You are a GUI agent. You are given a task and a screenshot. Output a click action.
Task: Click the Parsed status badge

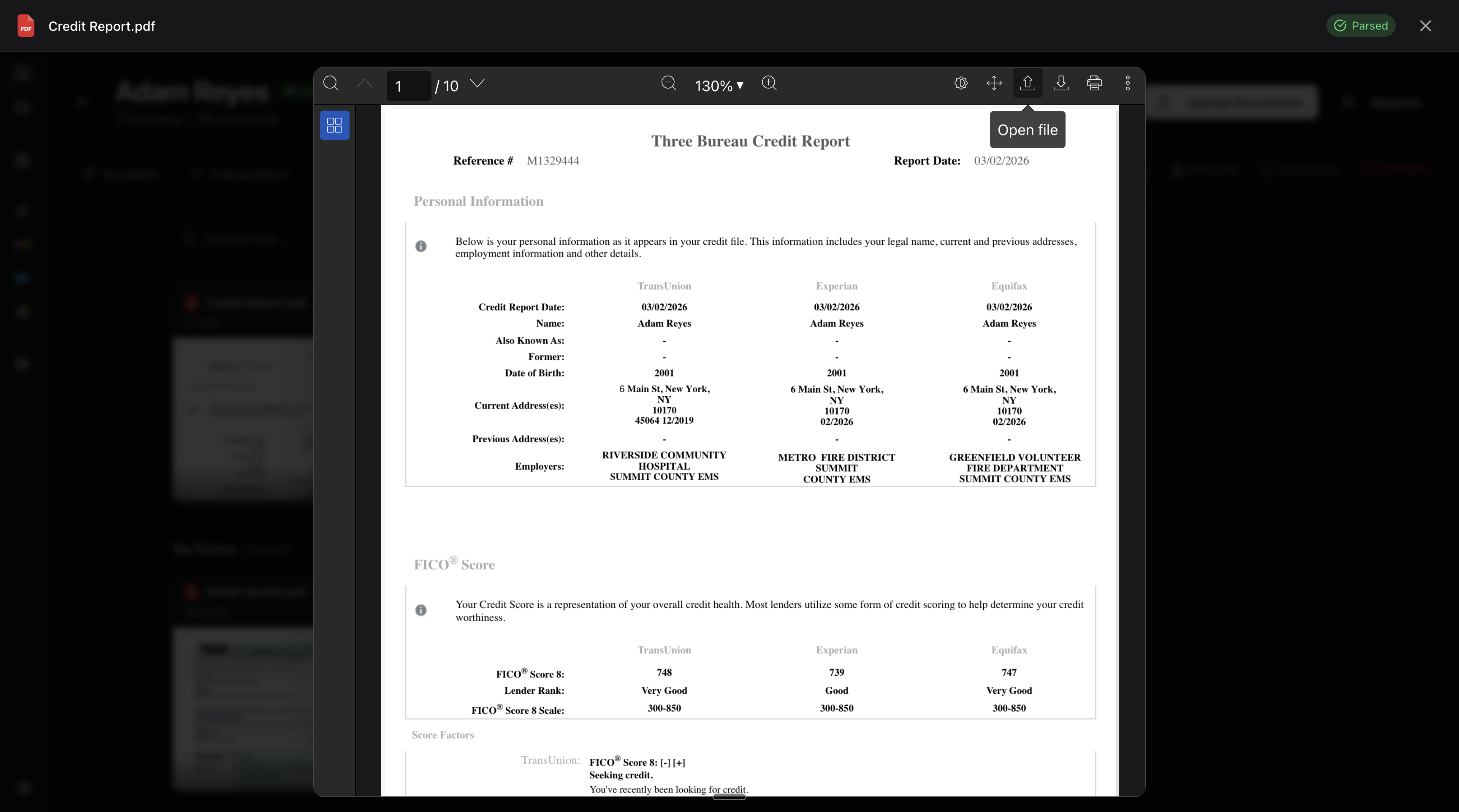click(1361, 25)
